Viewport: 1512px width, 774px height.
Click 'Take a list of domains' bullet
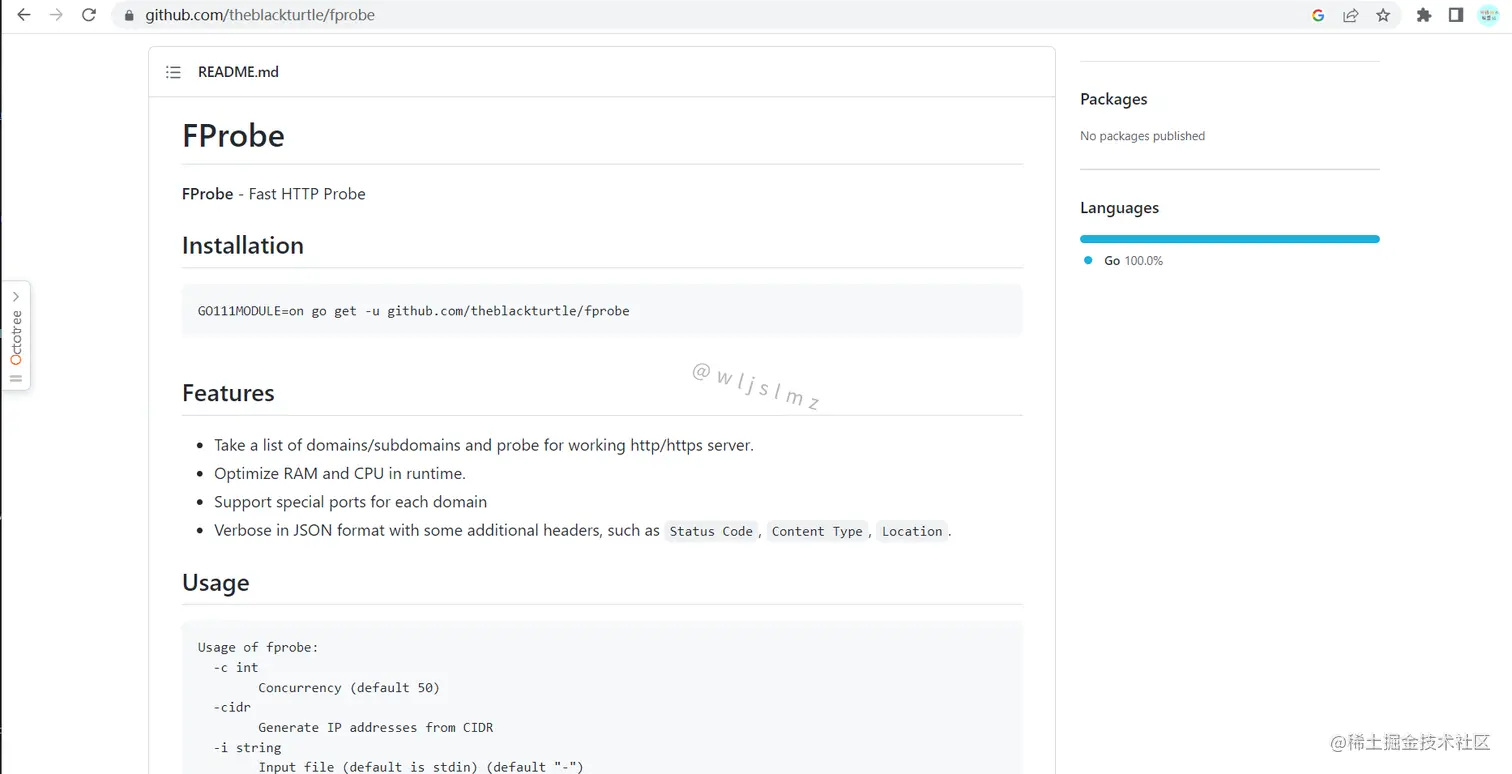click(x=484, y=445)
